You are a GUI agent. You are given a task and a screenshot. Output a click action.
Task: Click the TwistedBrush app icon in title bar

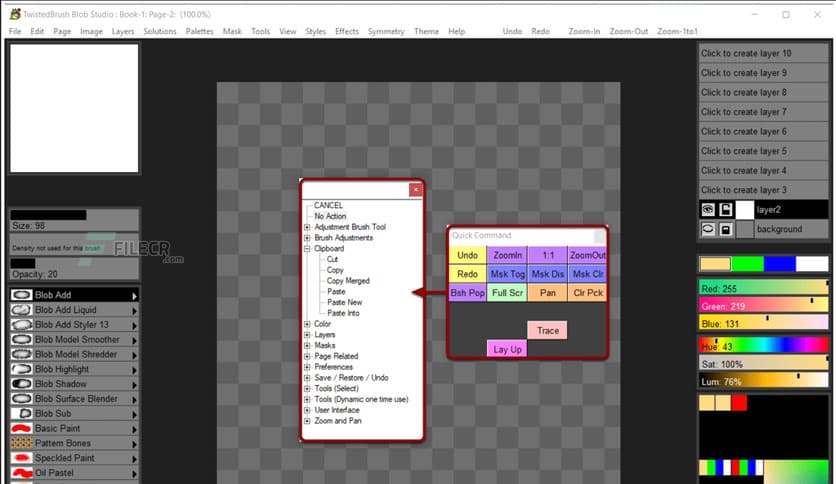coord(15,14)
